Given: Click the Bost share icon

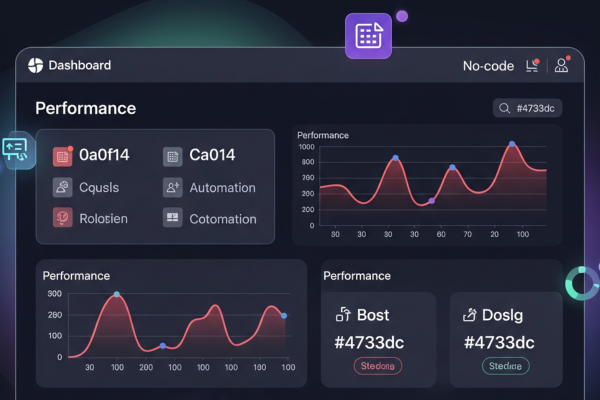Looking at the screenshot, I should tap(343, 315).
